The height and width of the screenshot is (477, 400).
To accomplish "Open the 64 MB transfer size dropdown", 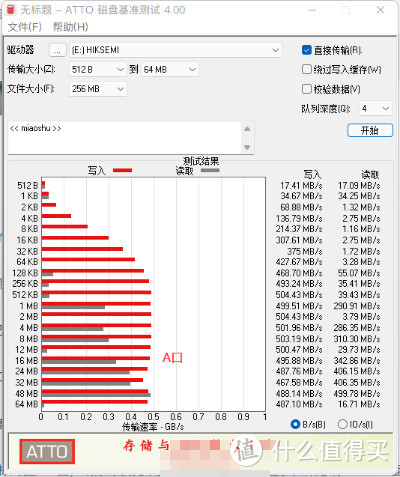I will pos(170,70).
